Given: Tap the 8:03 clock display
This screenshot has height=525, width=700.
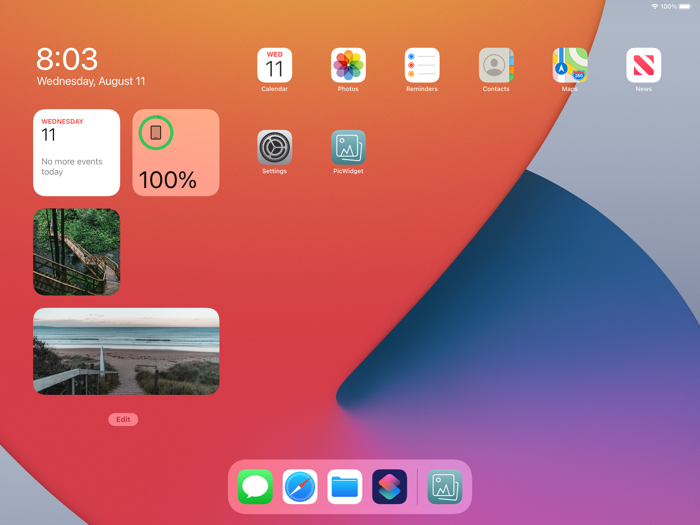Looking at the screenshot, I should (67, 59).
